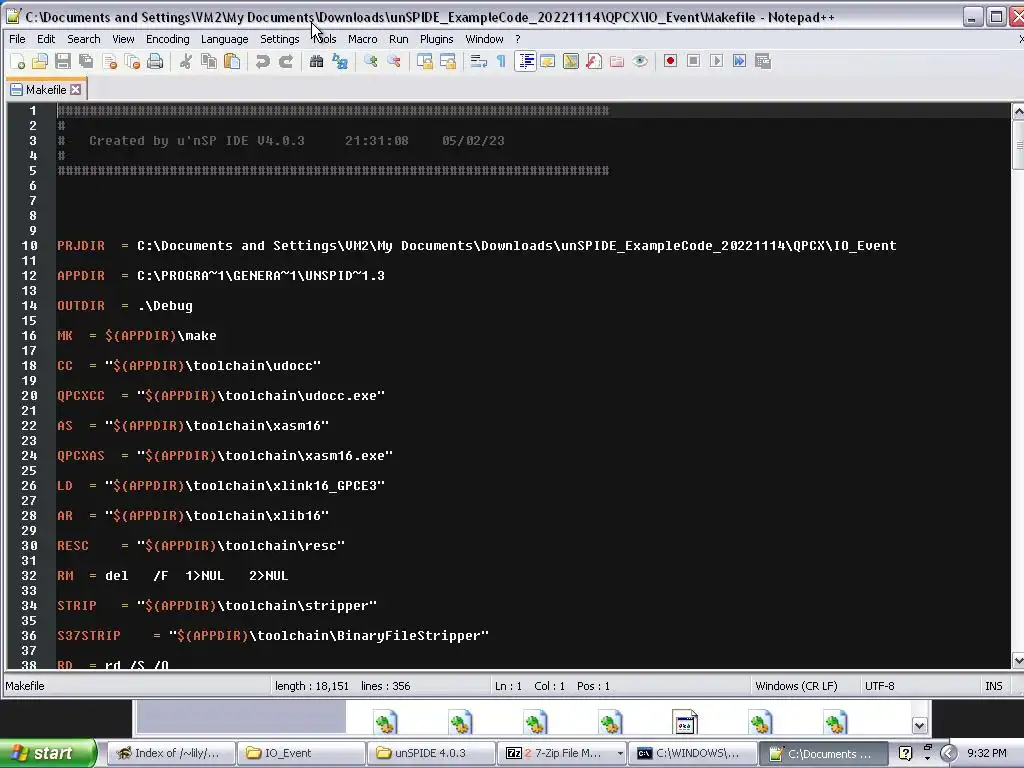The height and width of the screenshot is (768, 1024).
Task: Open the Window menu
Action: [484, 39]
